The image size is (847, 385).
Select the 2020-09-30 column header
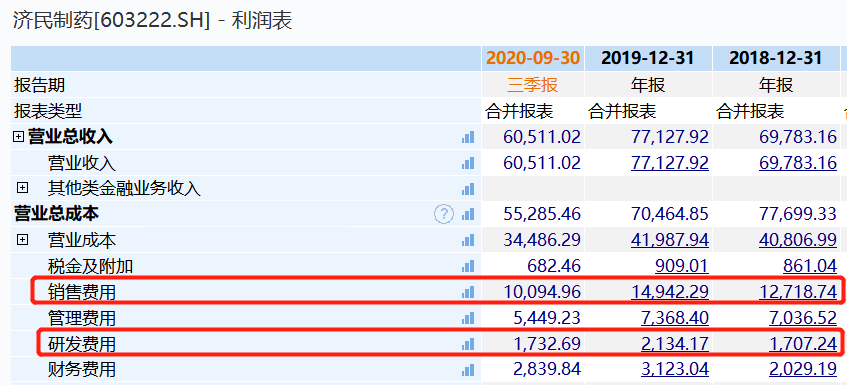tap(533, 58)
